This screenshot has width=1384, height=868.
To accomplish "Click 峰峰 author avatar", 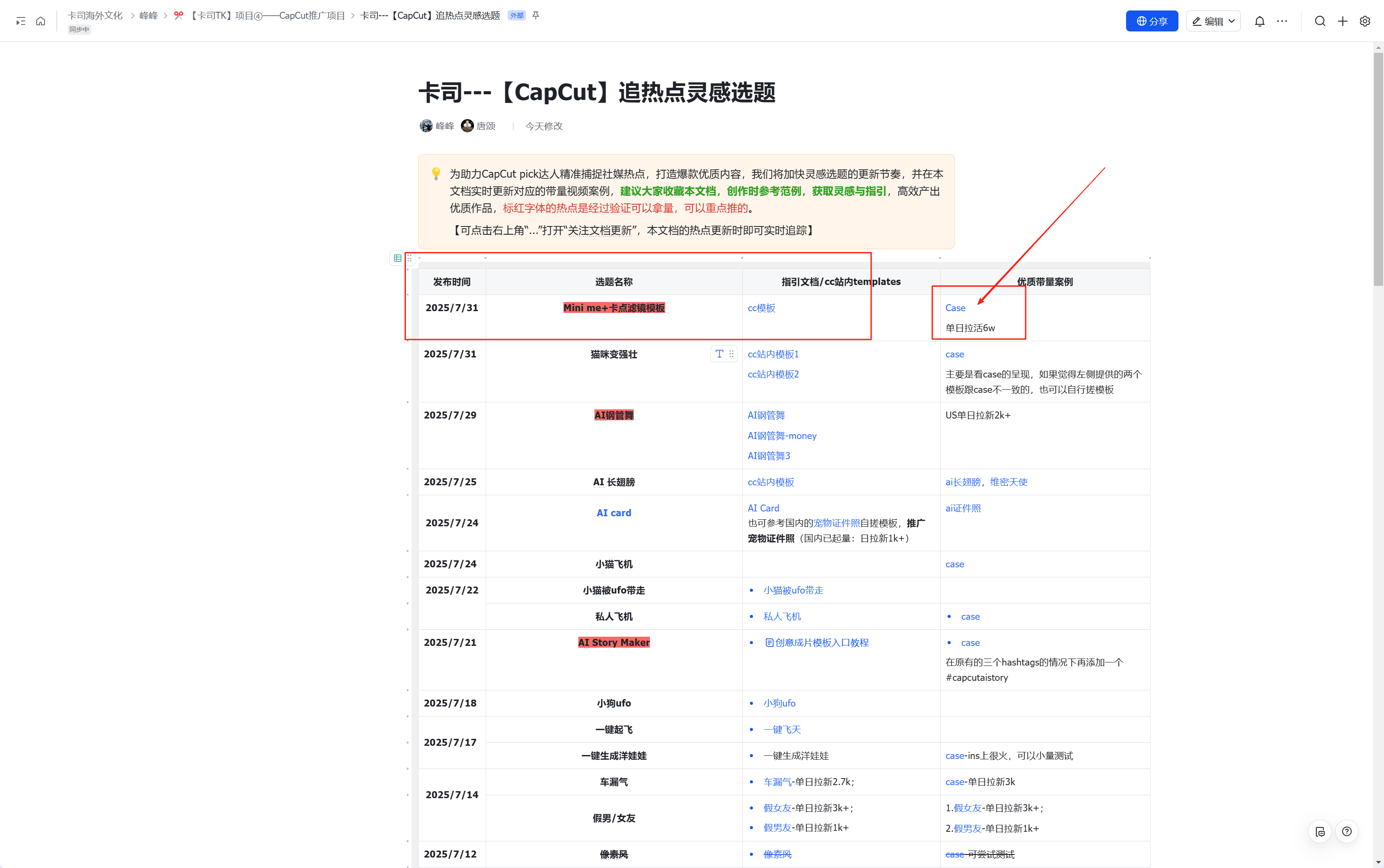I will 426,126.
